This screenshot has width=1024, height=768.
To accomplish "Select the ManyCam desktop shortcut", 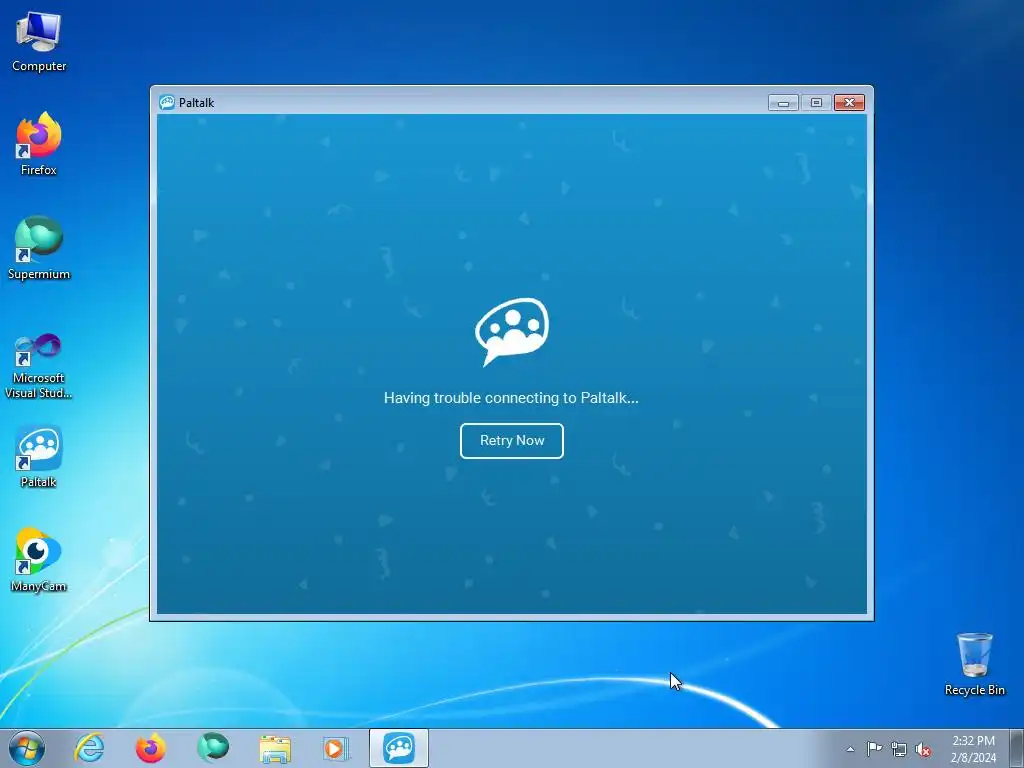I will tap(39, 560).
